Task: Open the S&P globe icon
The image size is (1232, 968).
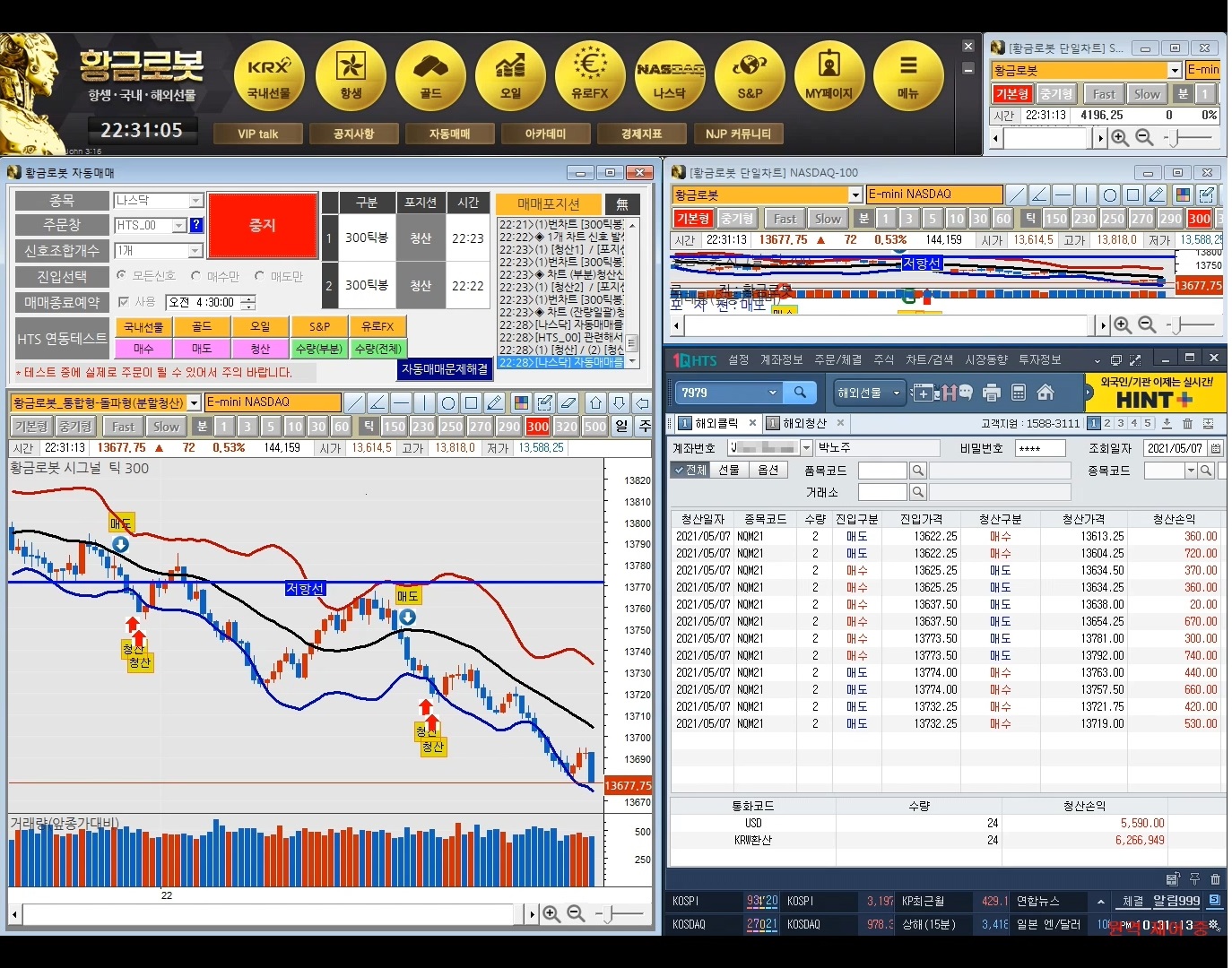Action: coord(750,75)
